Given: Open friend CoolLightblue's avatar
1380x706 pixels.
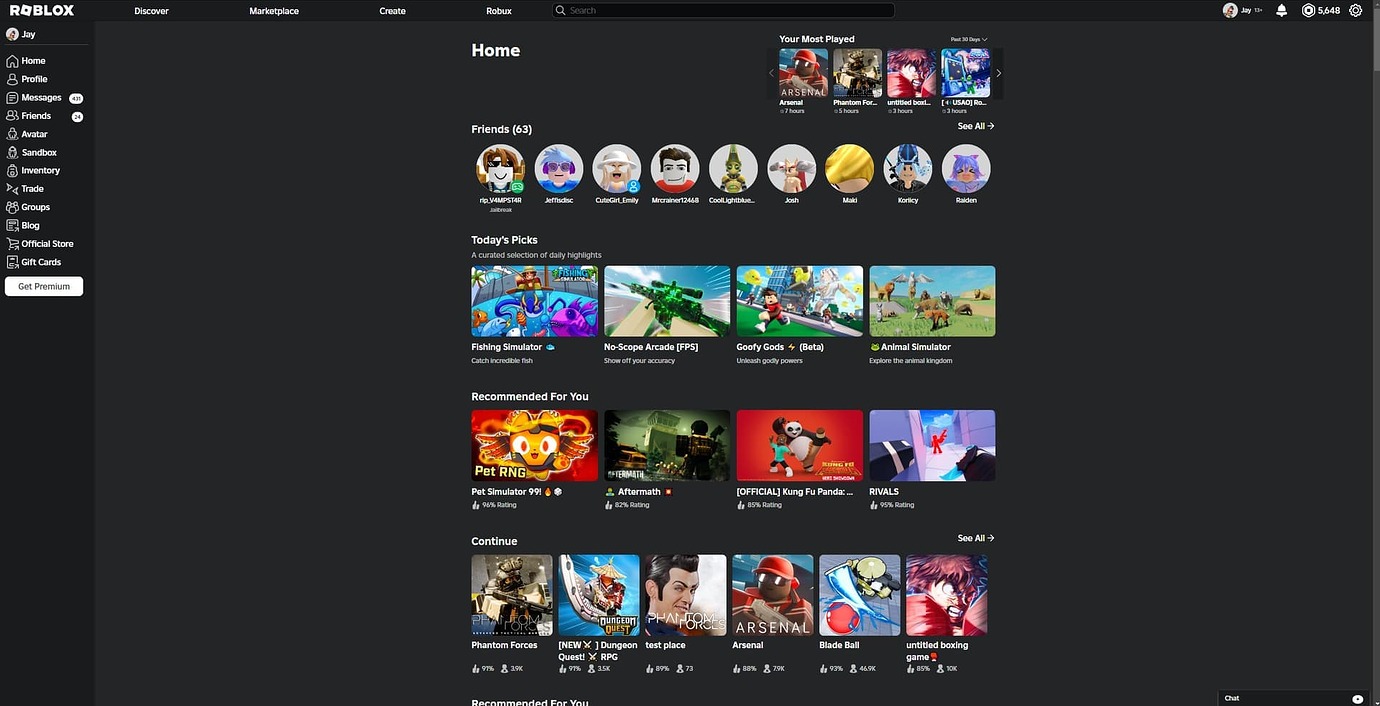Looking at the screenshot, I should point(733,169).
